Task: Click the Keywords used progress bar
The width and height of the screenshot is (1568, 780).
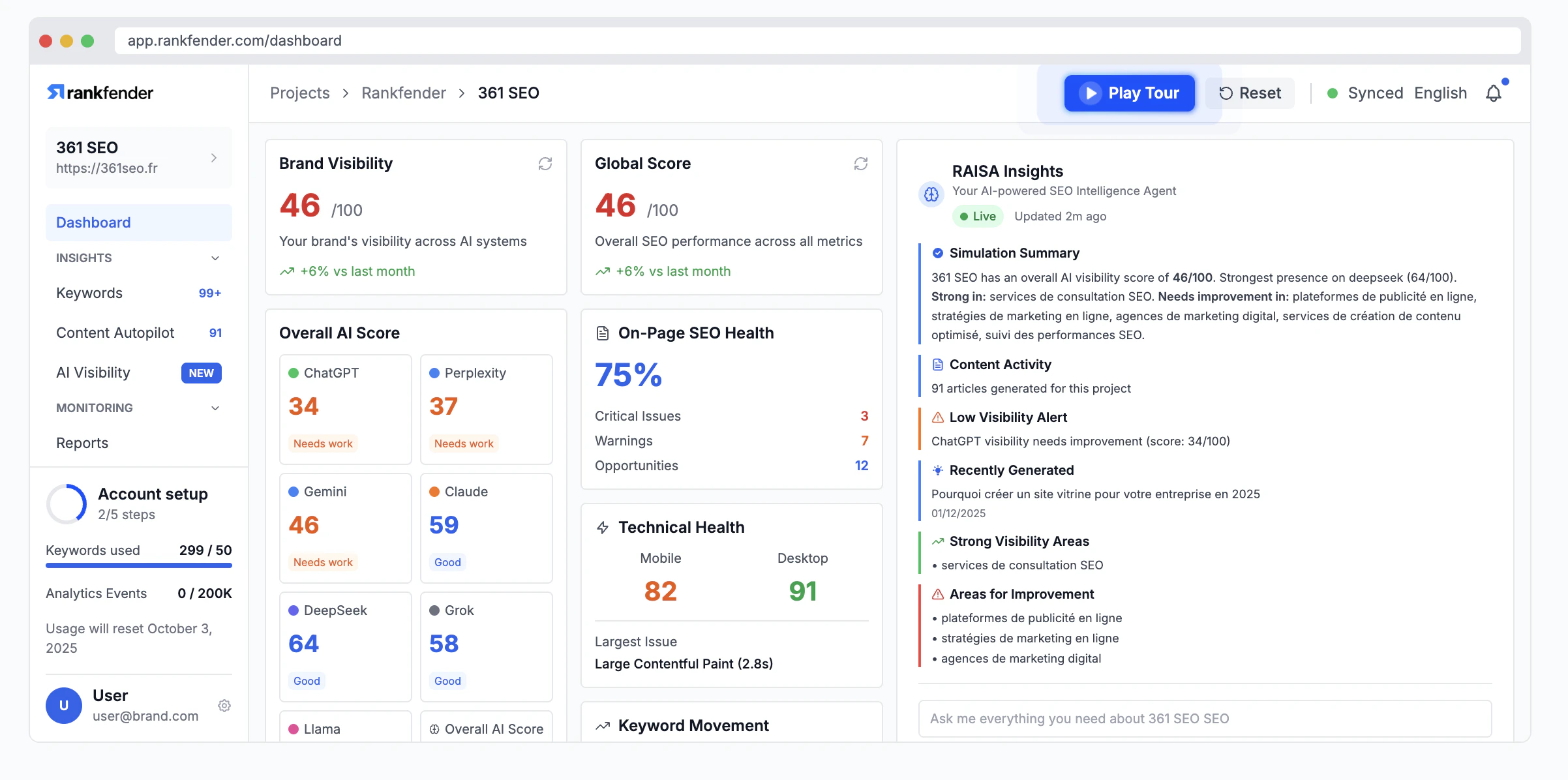Action: point(139,565)
